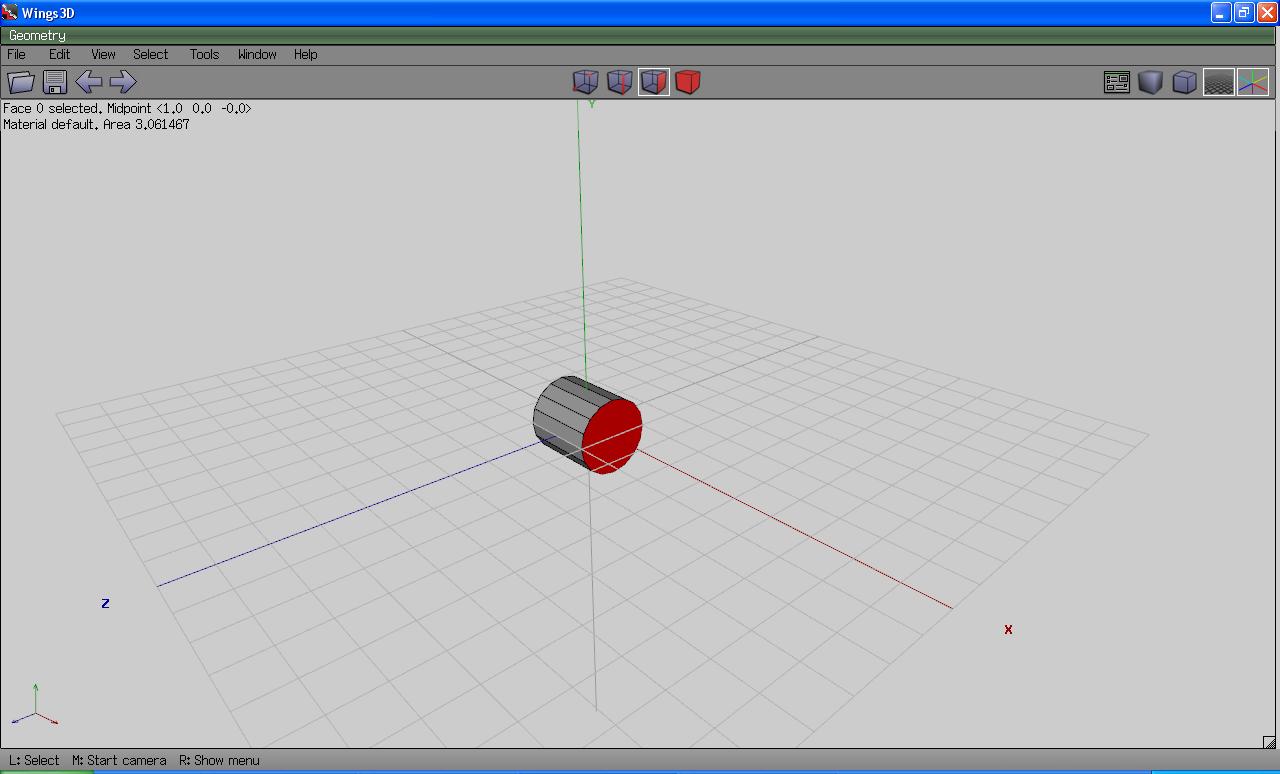Viewport: 1280px width, 774px height.
Task: Save the model with the floppy disk icon
Action: tap(55, 82)
